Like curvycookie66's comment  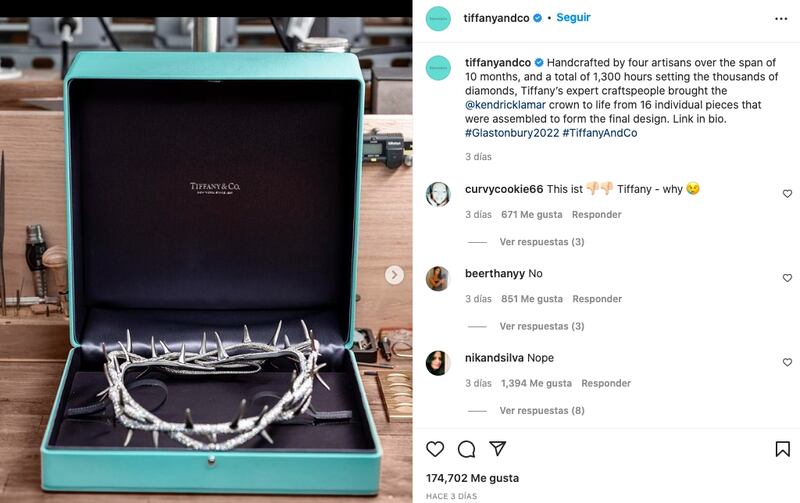787,194
